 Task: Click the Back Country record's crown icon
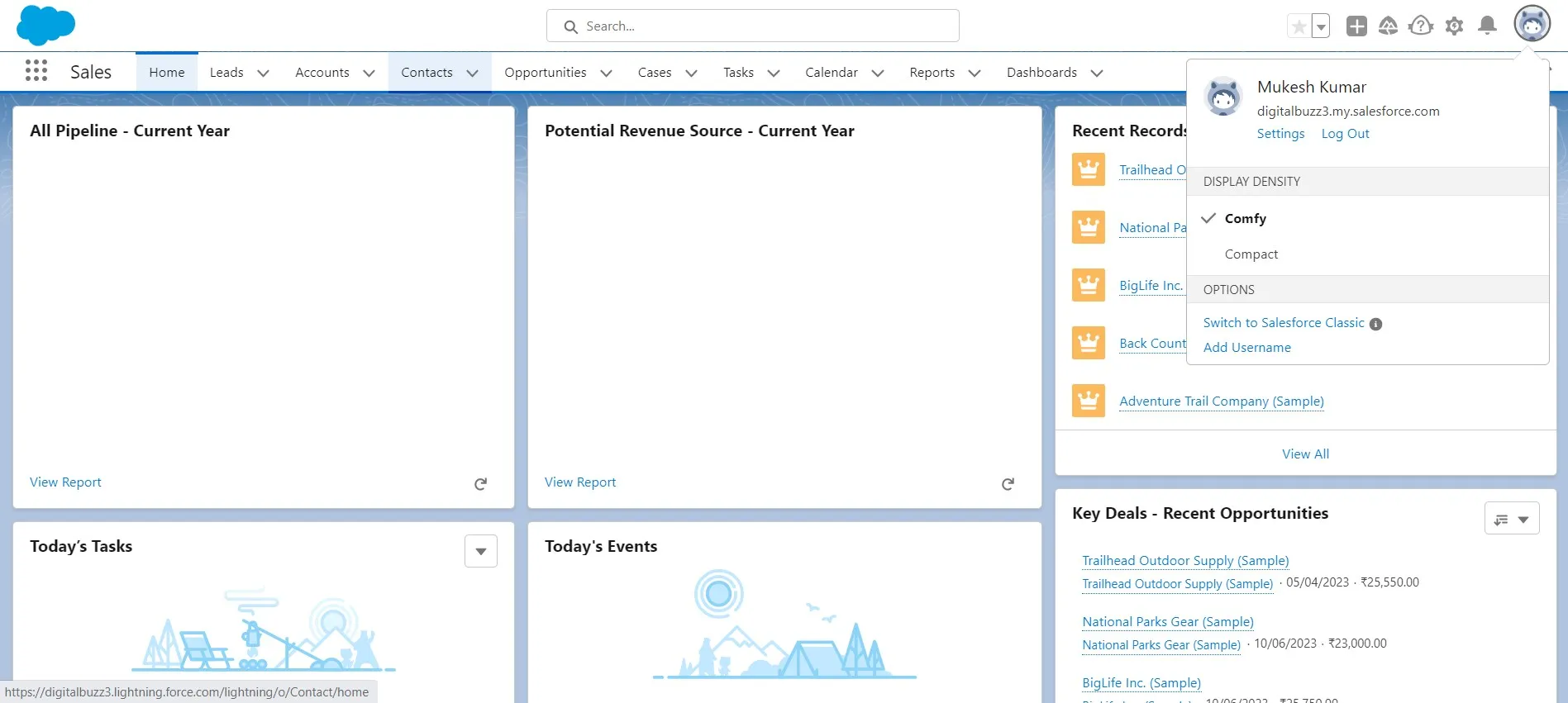1089,343
